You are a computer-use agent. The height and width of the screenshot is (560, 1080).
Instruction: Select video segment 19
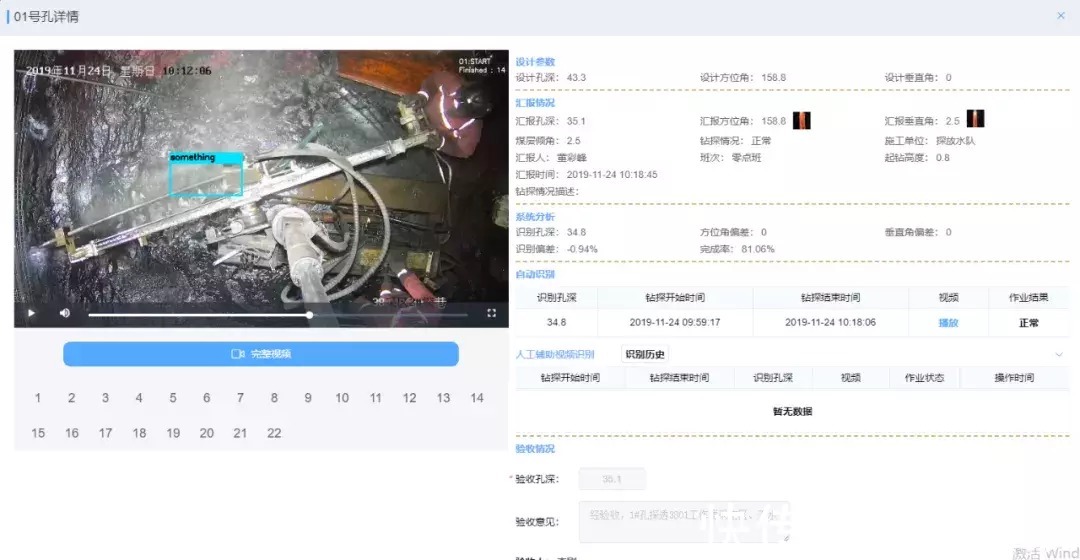pyautogui.click(x=173, y=433)
